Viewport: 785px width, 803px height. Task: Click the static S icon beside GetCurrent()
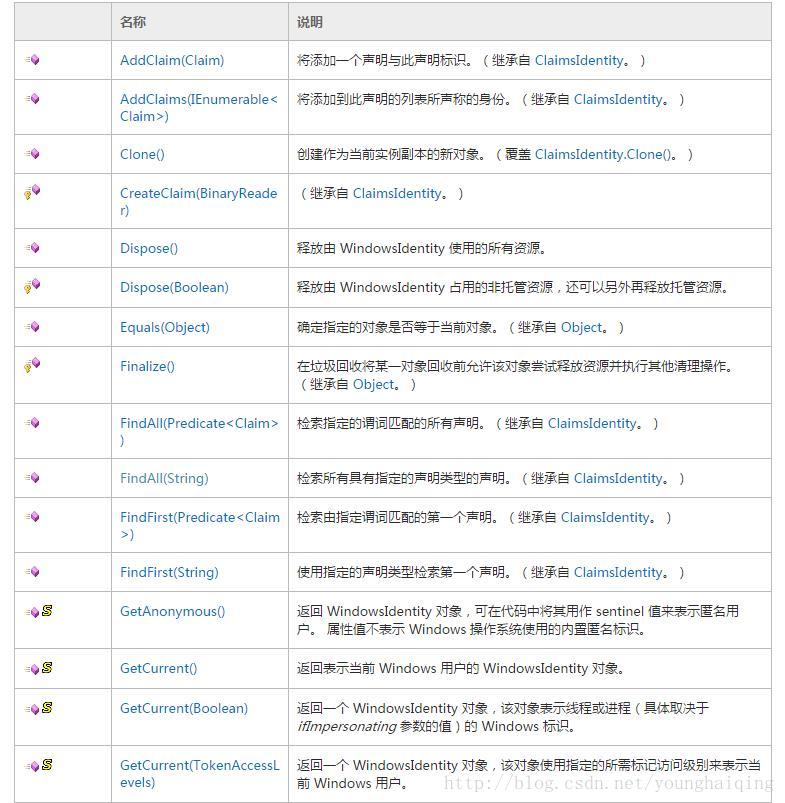(x=47, y=667)
